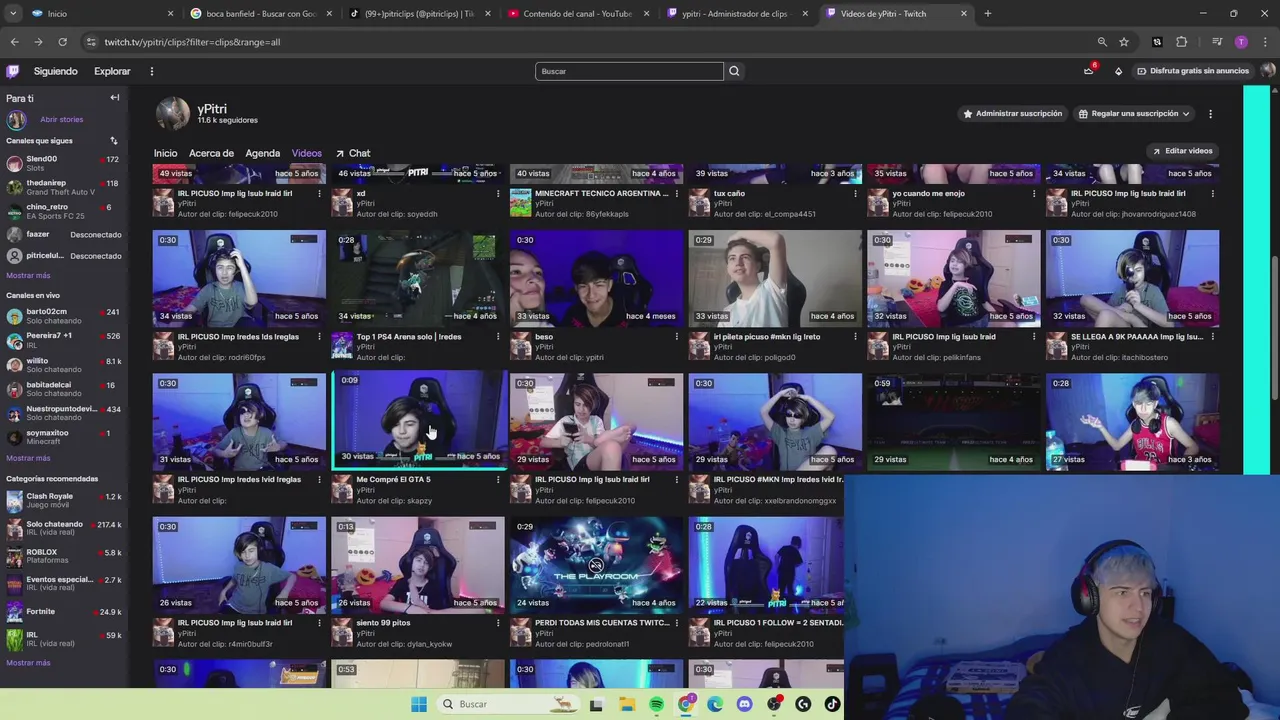Open the channel Chat link

(x=353, y=154)
